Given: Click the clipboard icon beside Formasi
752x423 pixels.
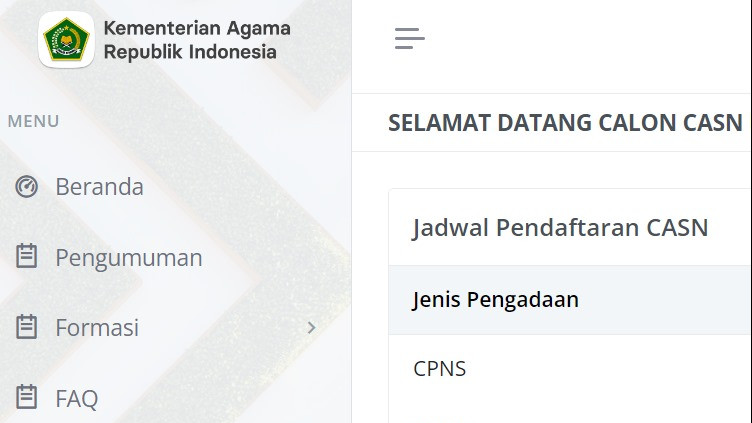Looking at the screenshot, I should 27,327.
